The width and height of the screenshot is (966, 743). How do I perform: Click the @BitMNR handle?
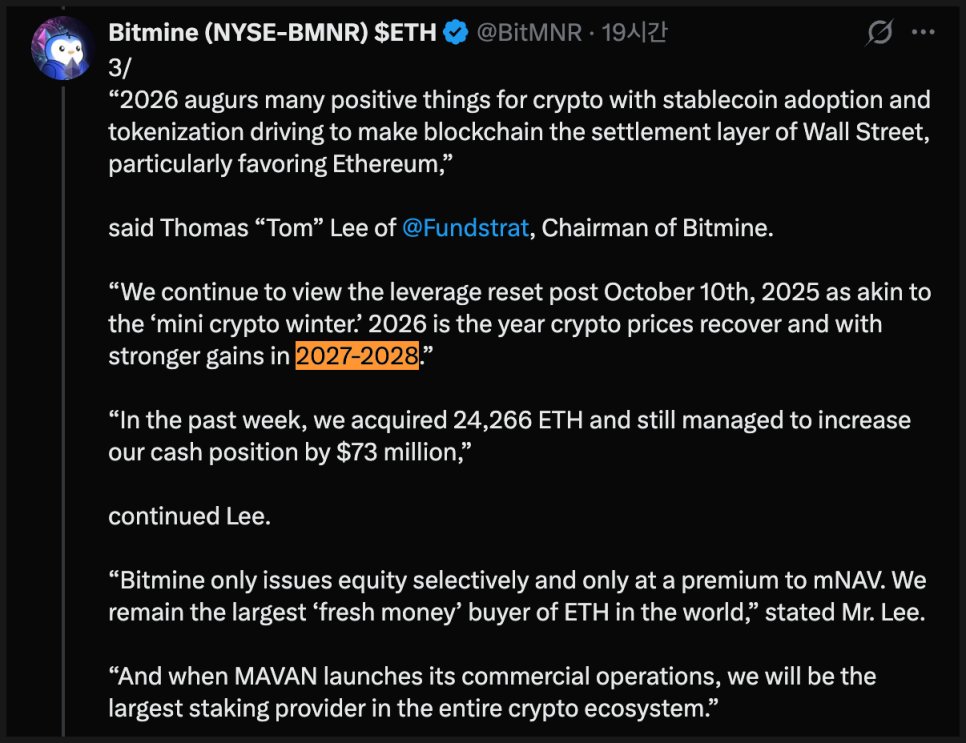click(528, 33)
